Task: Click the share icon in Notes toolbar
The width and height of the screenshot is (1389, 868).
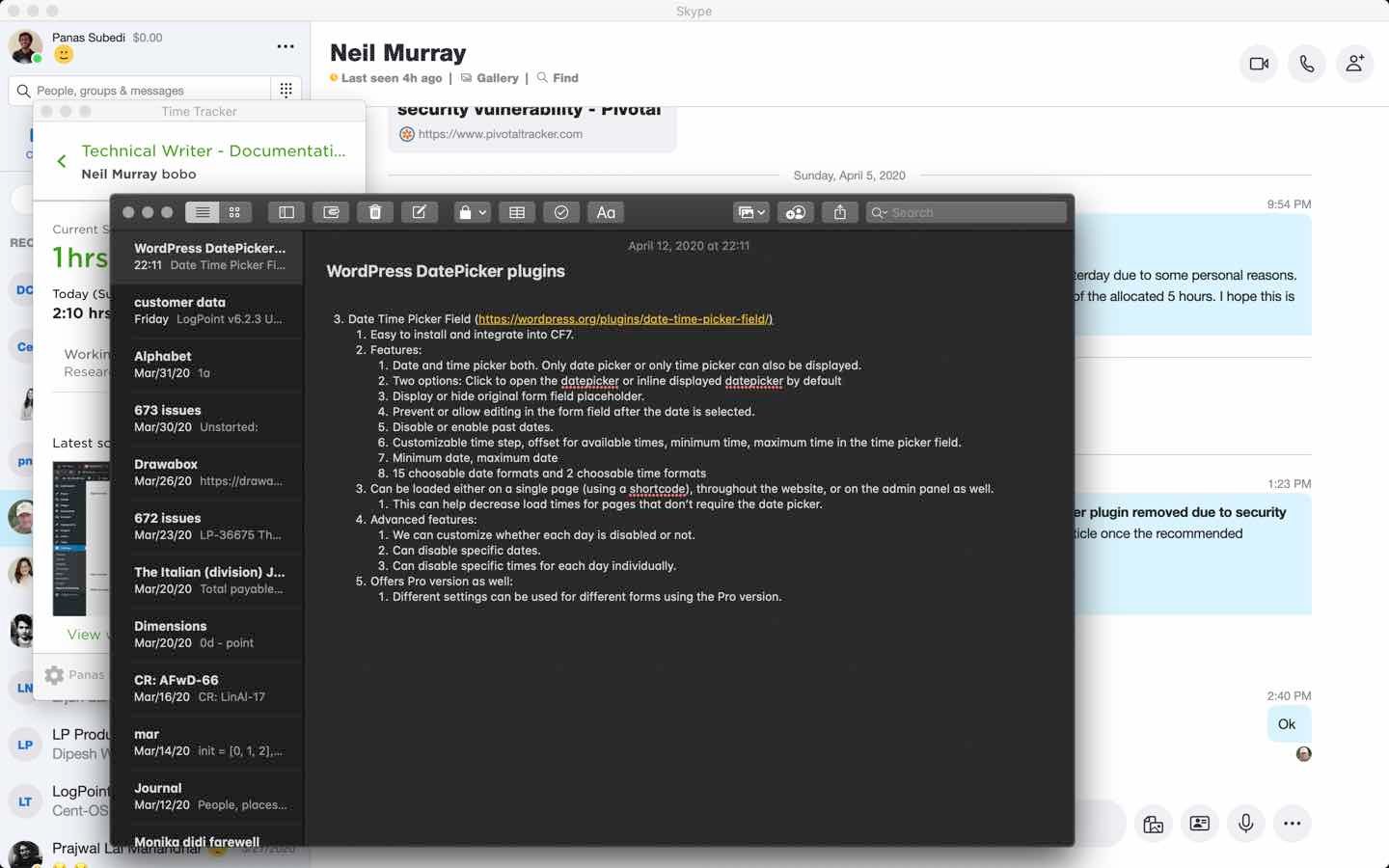Action: coord(840,212)
